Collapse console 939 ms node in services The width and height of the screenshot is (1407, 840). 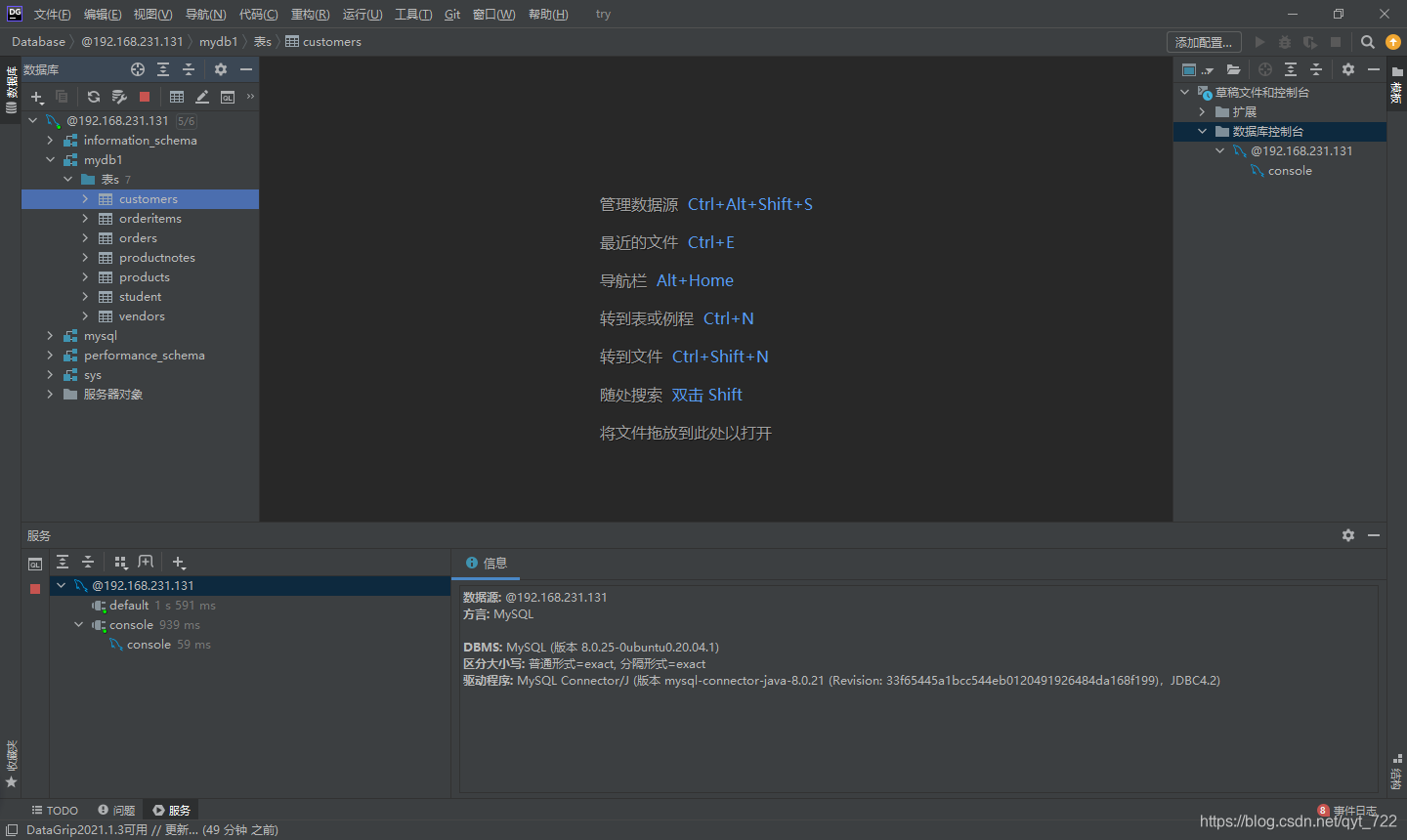tap(79, 624)
